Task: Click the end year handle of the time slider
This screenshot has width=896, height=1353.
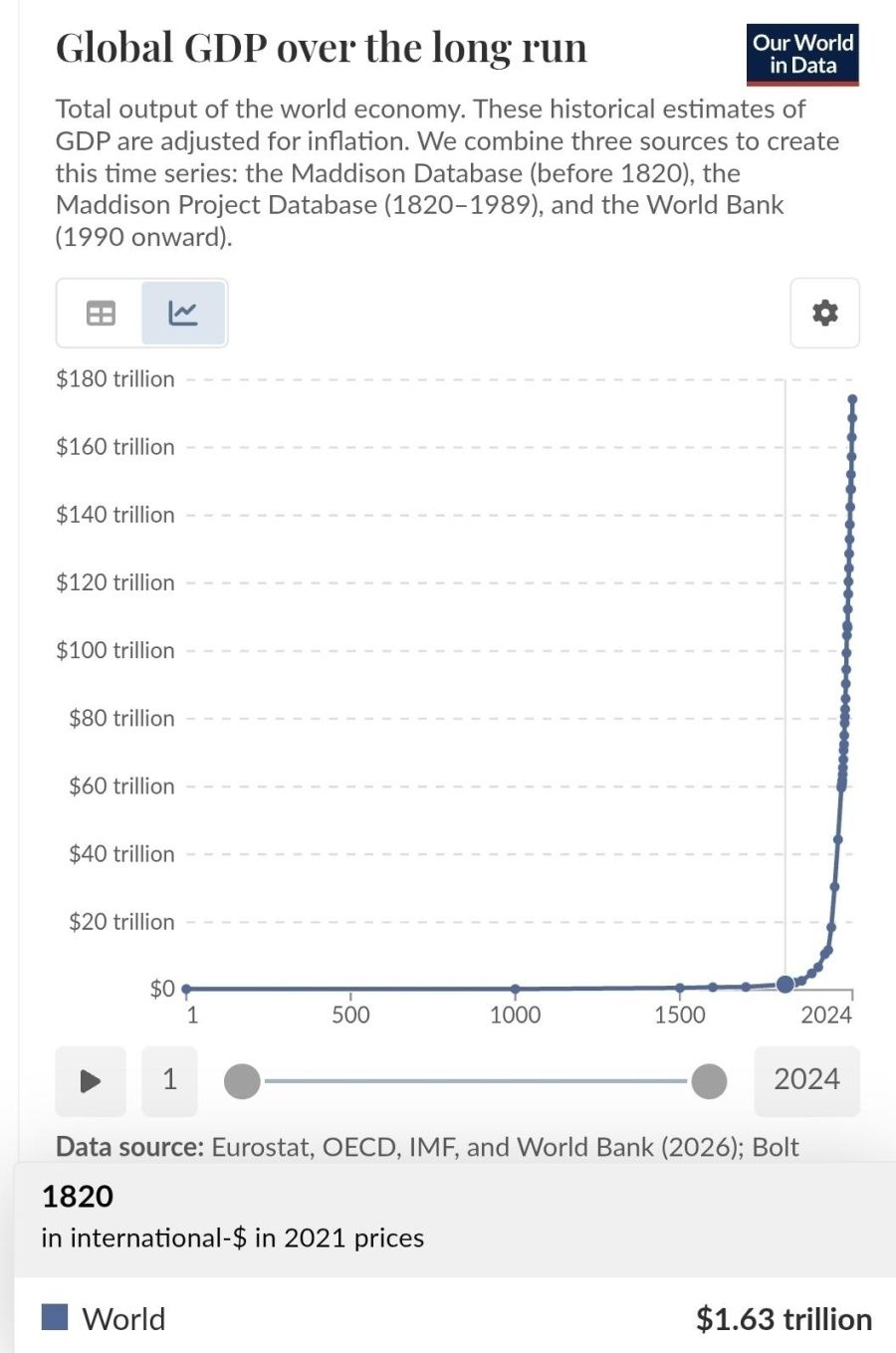Action: point(709,1080)
